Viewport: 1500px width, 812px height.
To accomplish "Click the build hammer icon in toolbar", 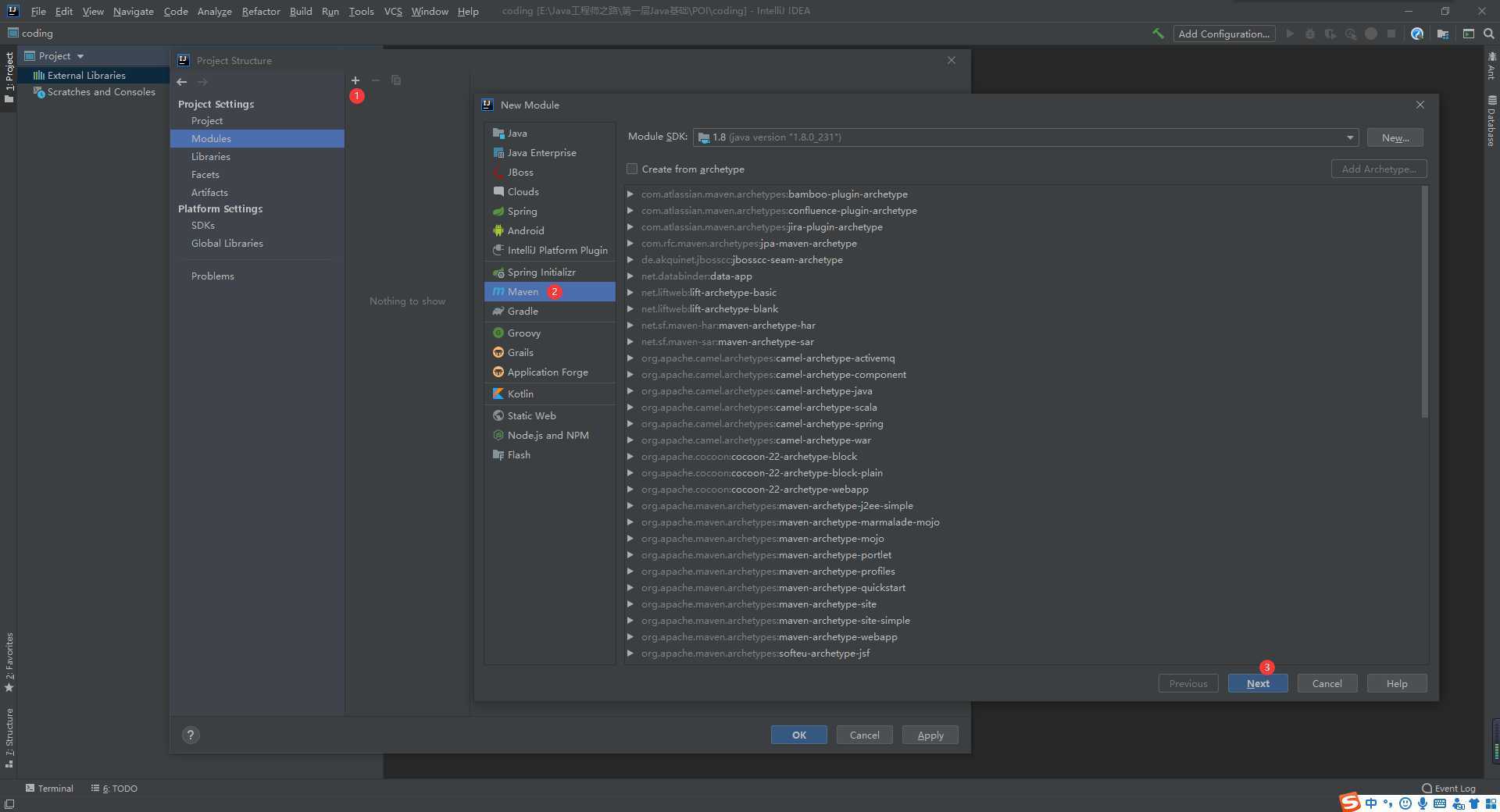I will pos(1158,34).
